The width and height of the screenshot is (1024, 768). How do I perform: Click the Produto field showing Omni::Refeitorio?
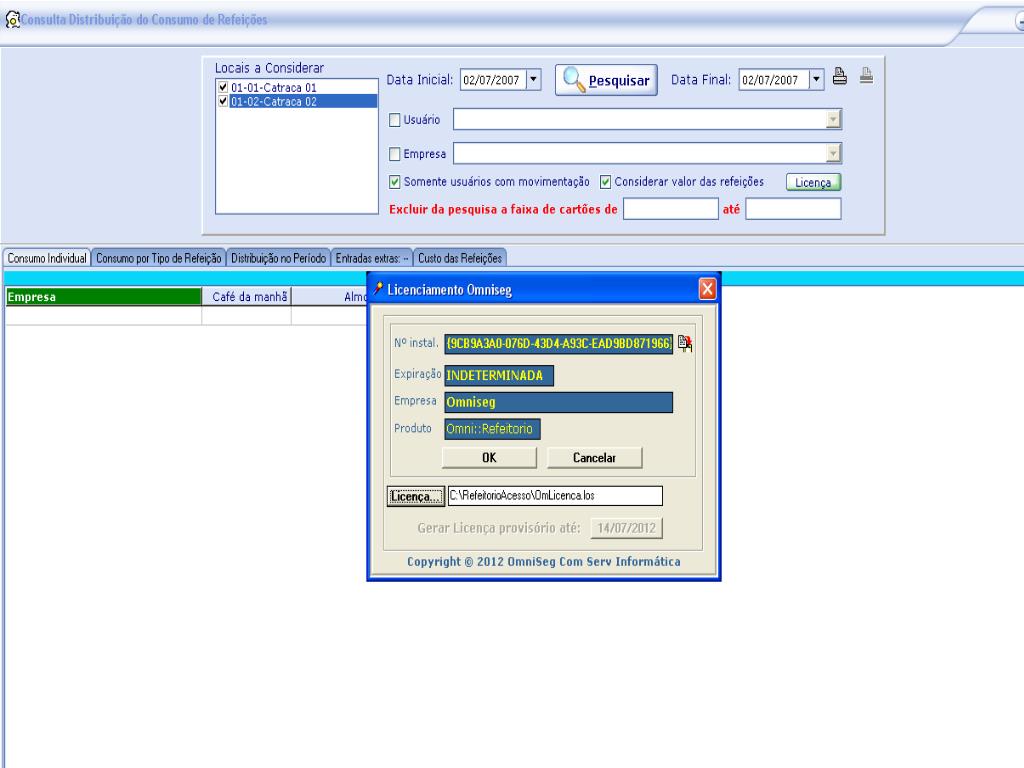(492, 429)
